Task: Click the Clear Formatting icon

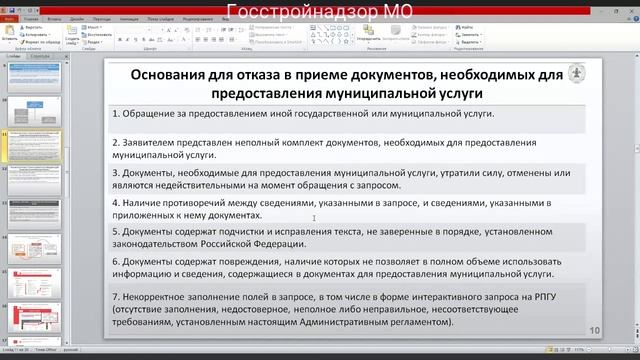Action: 187,30
